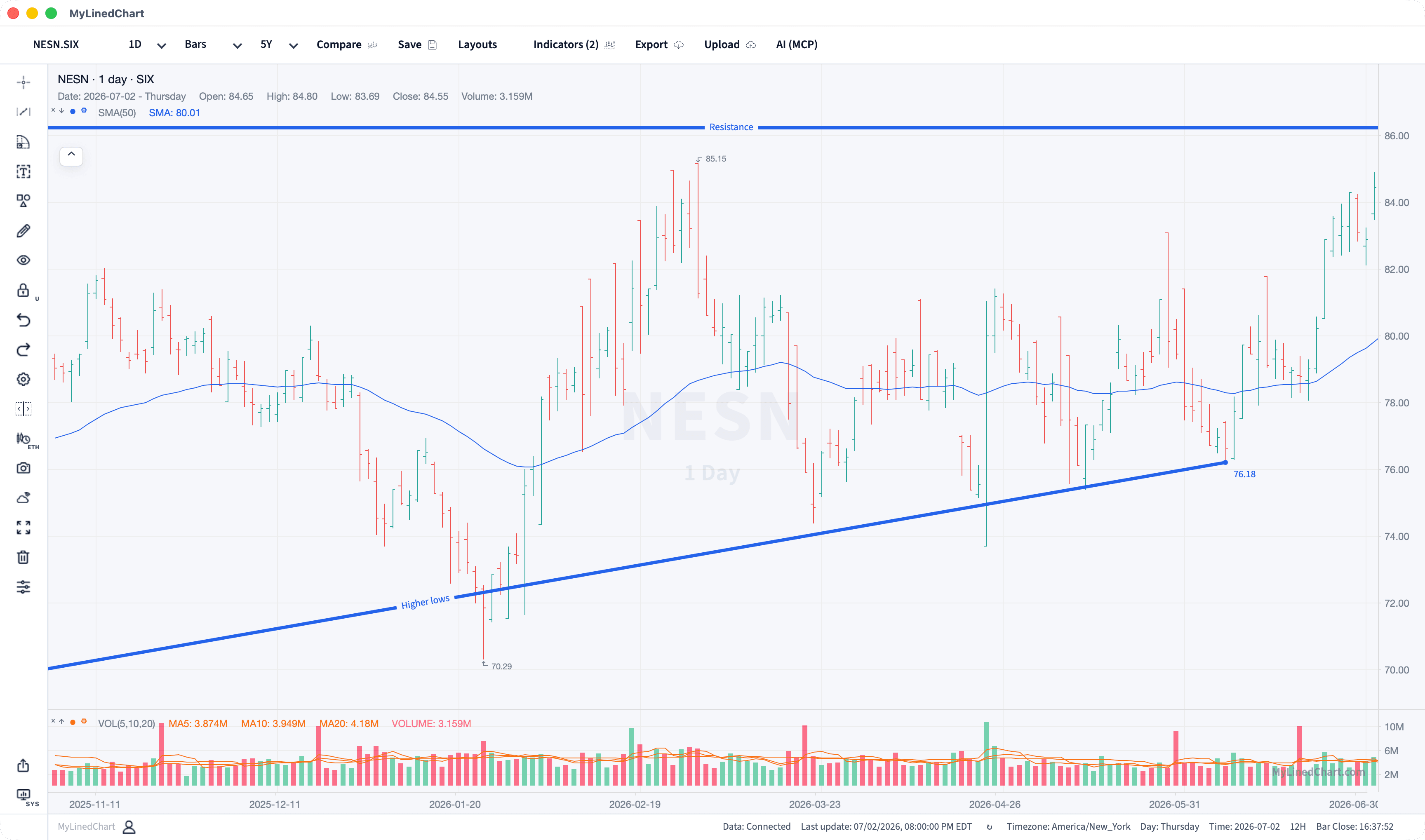This screenshot has height=840, width=1425.
Task: Open the Indicators (2) menu
Action: tap(574, 45)
